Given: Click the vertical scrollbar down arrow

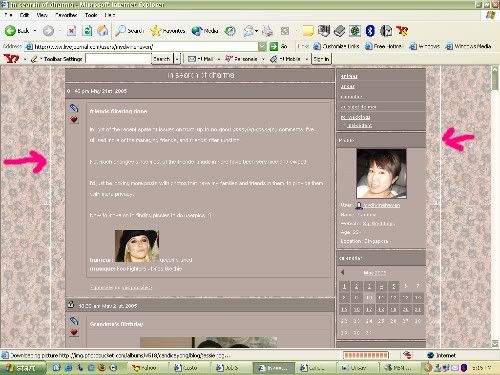Looking at the screenshot, I should [x=495, y=343].
